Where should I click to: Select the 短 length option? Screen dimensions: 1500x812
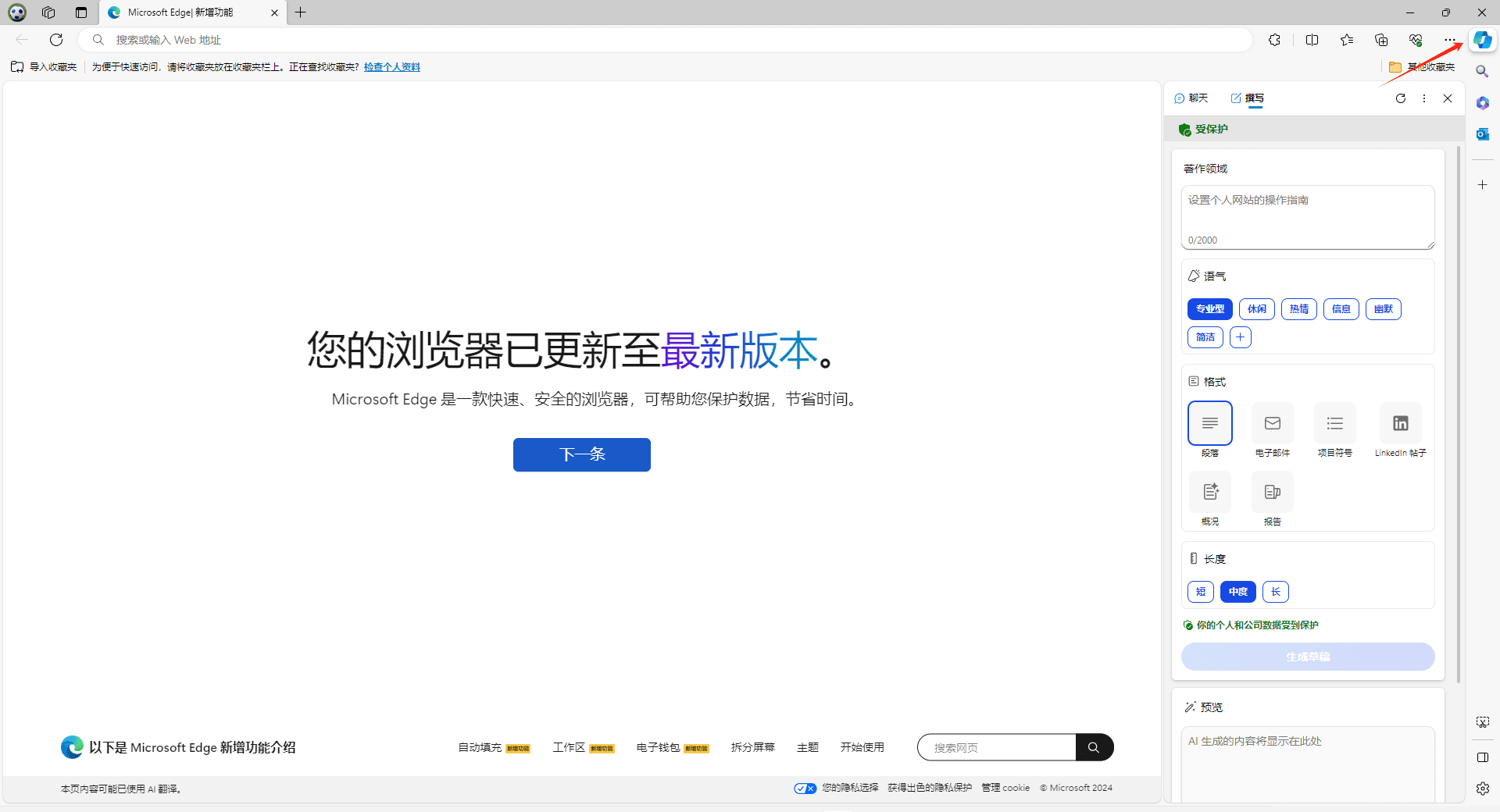pyautogui.click(x=1201, y=592)
